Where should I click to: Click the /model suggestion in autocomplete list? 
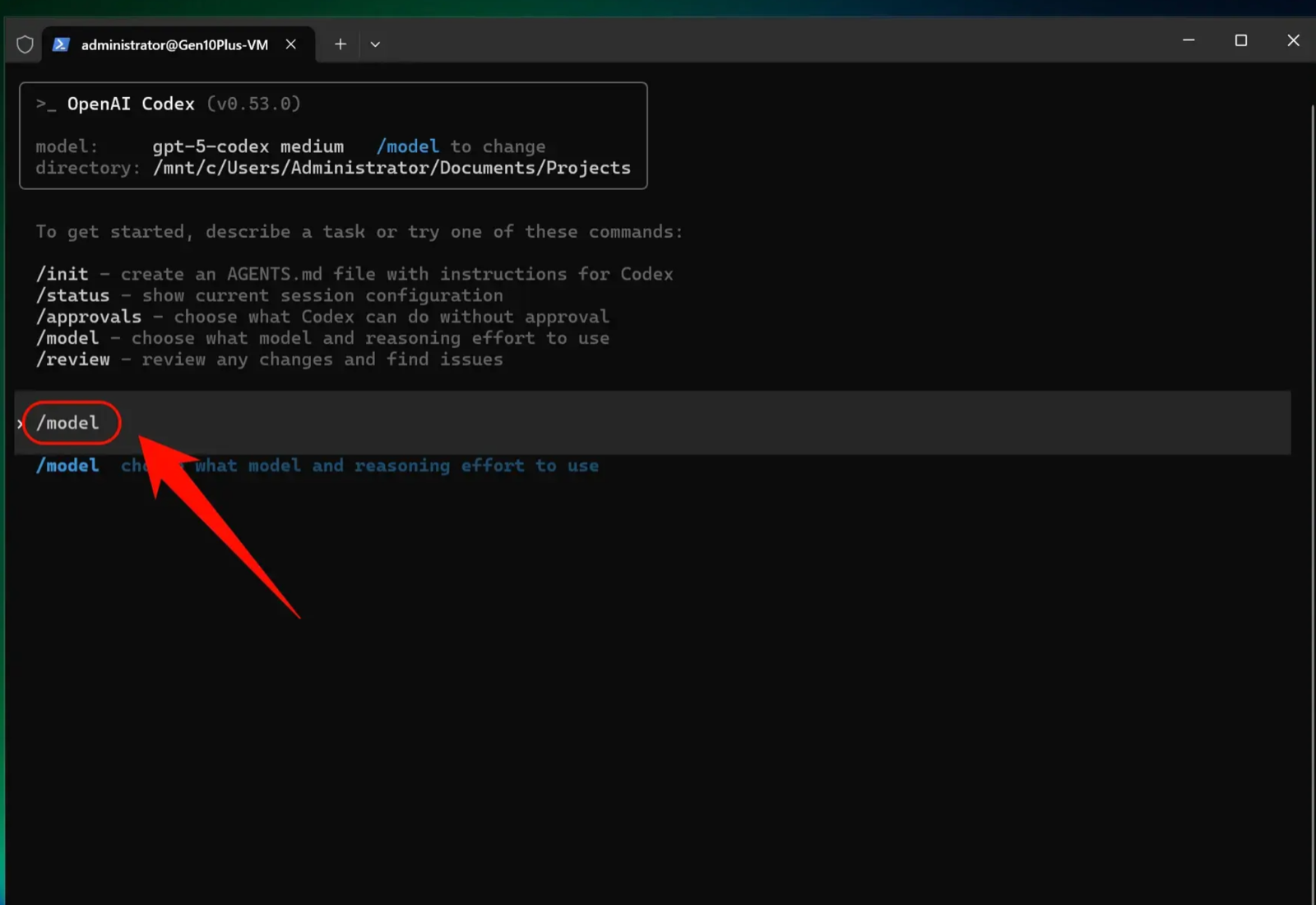point(317,466)
